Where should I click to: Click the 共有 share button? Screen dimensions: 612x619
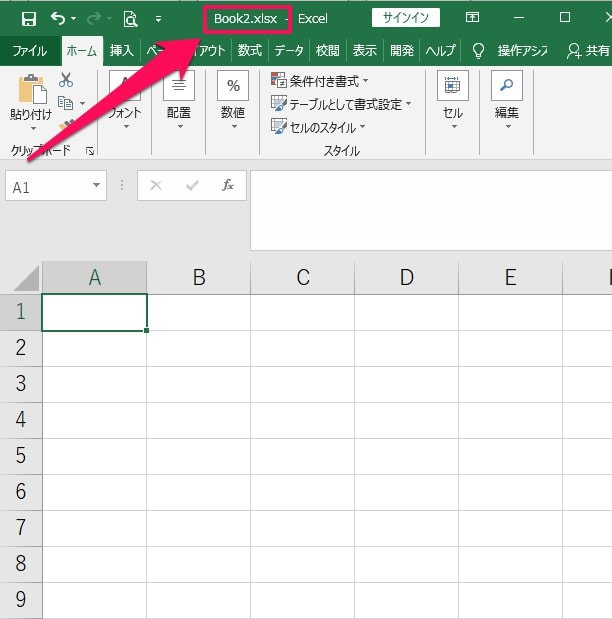point(588,51)
